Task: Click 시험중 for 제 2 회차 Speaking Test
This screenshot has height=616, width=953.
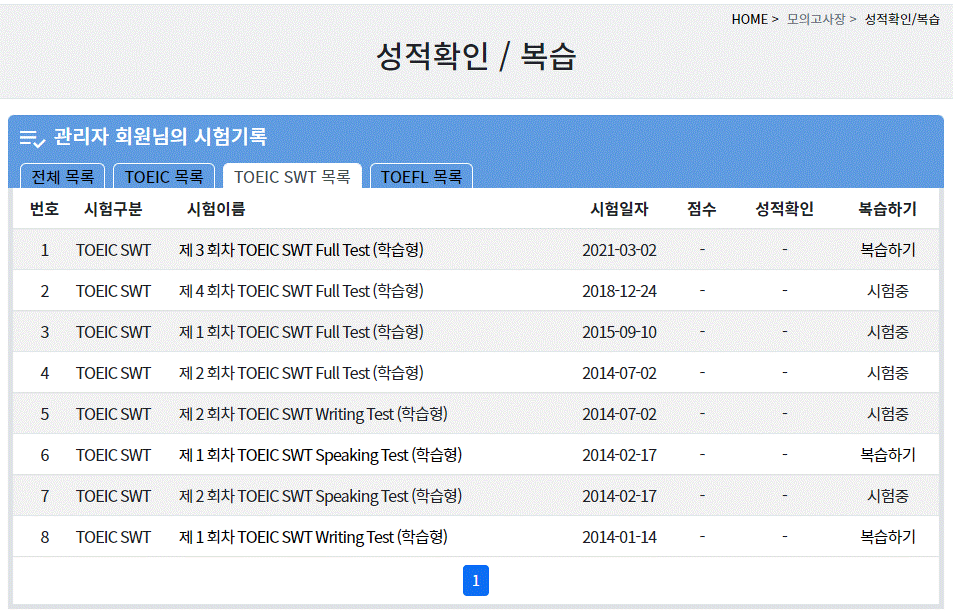Action: pos(887,496)
